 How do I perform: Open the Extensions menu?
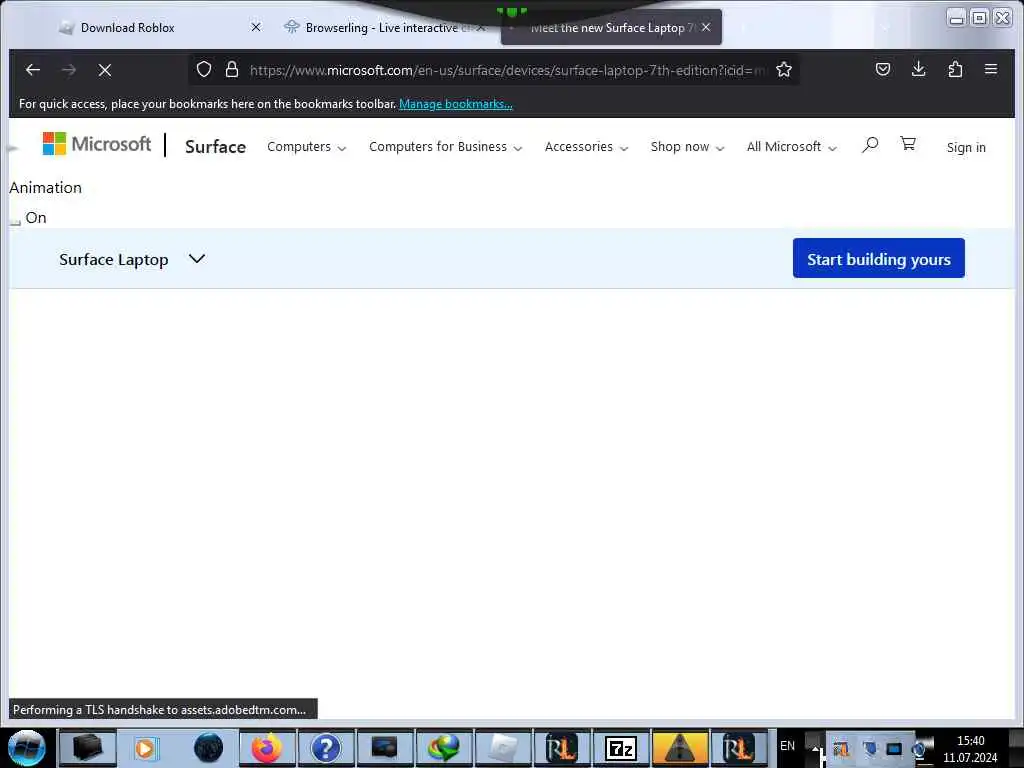pos(955,69)
